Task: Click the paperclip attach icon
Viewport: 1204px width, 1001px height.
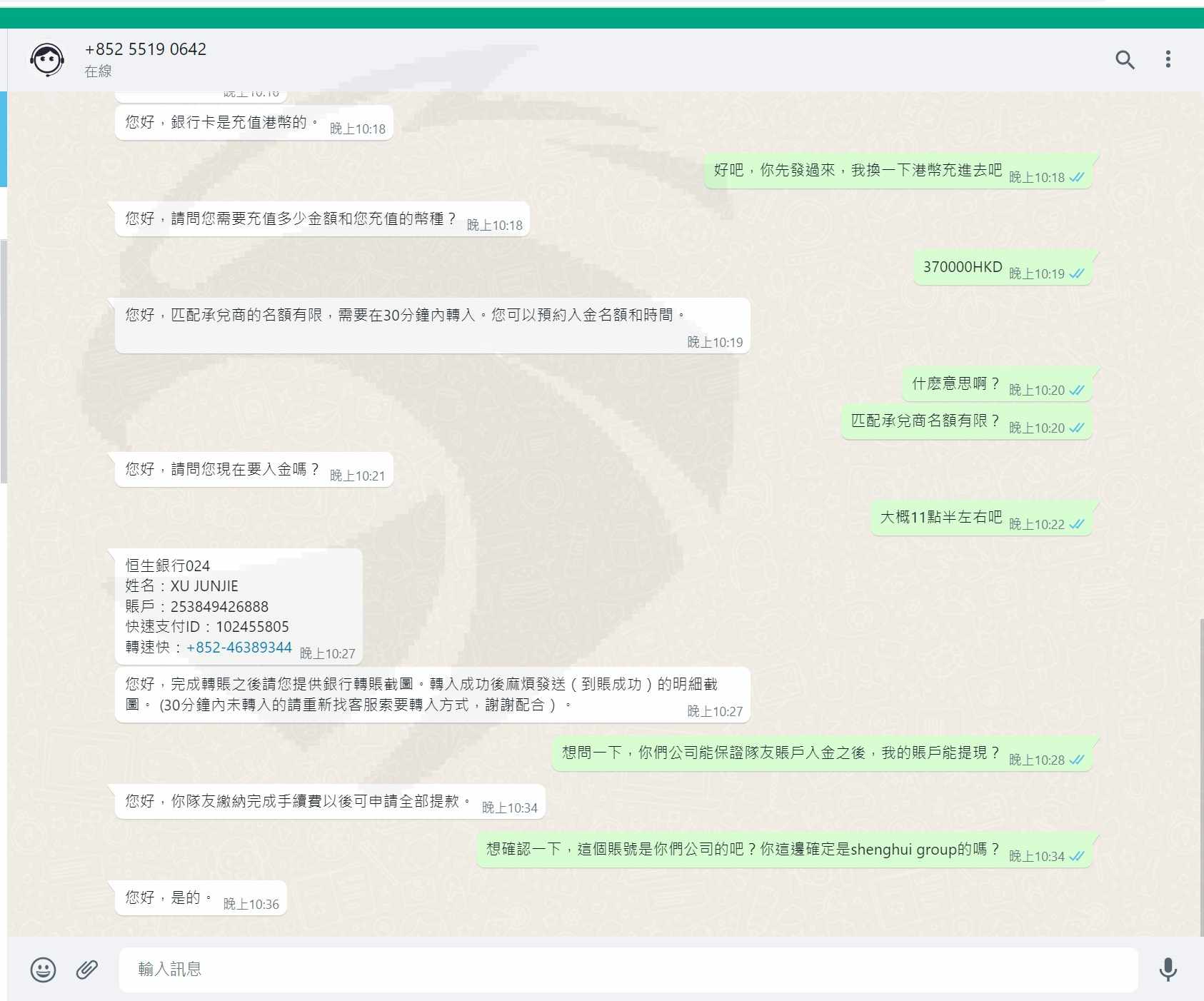Action: [87, 970]
